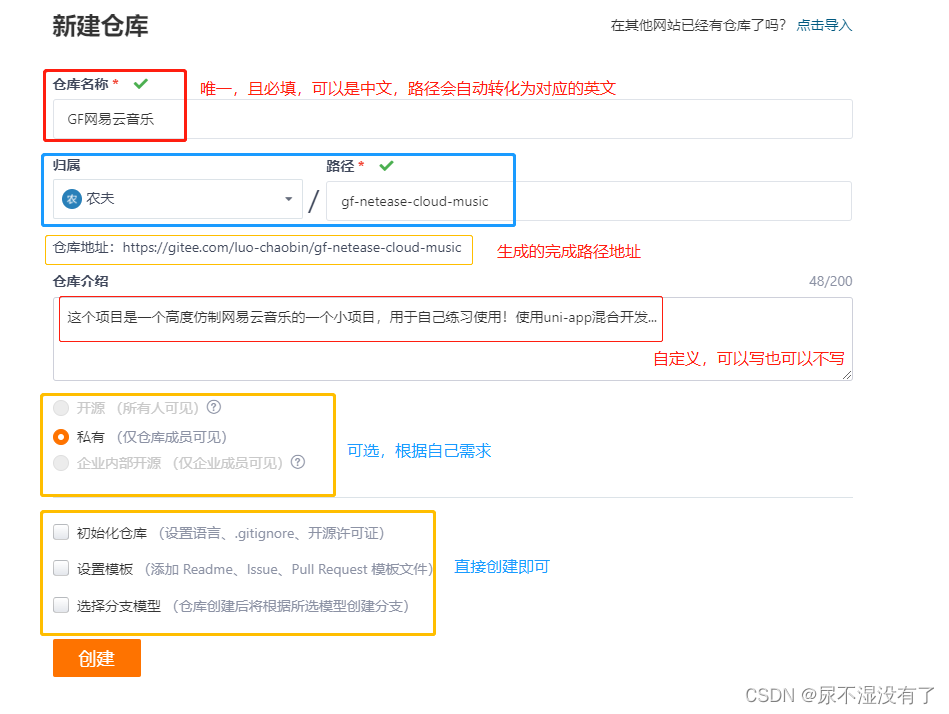The height and width of the screenshot is (714, 949).
Task: Enable the 初始化仓库 checkbox
Action: pos(61,532)
